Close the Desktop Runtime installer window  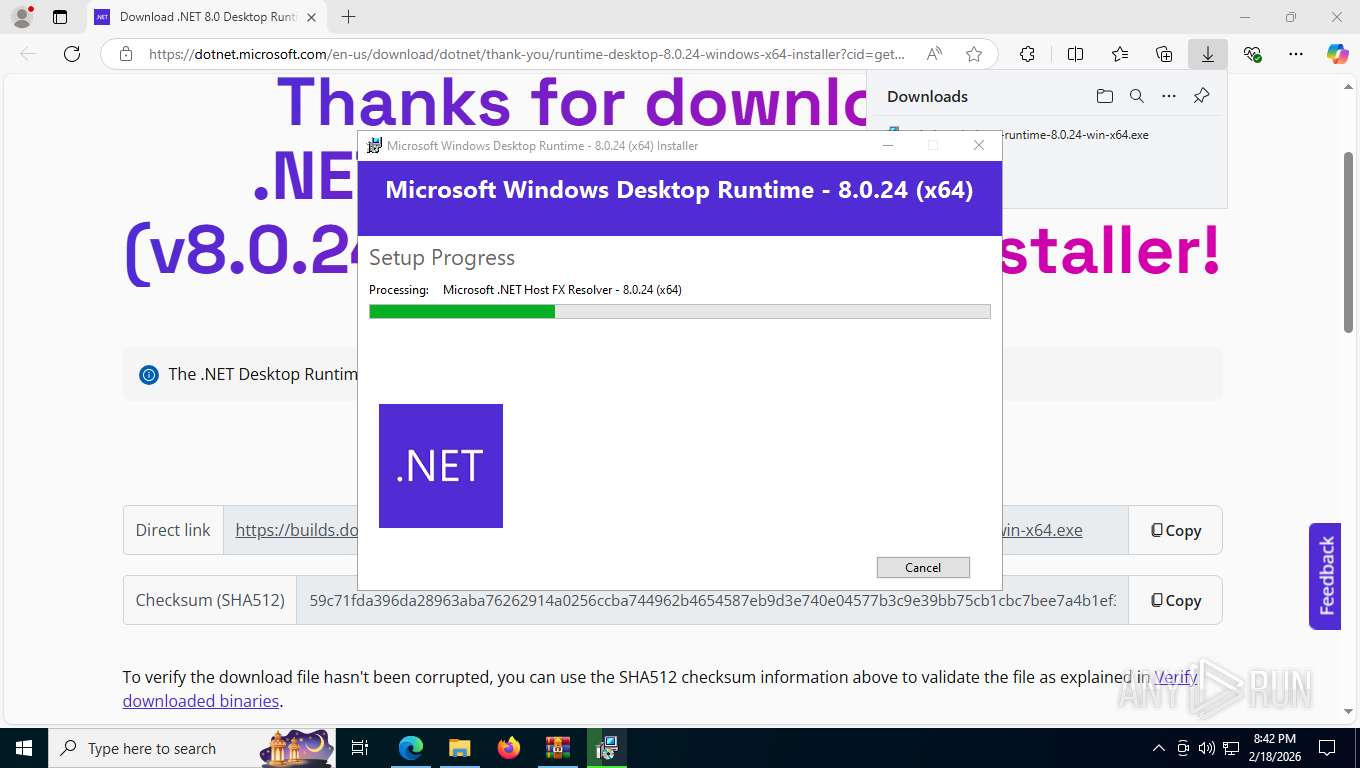pyautogui.click(x=979, y=145)
